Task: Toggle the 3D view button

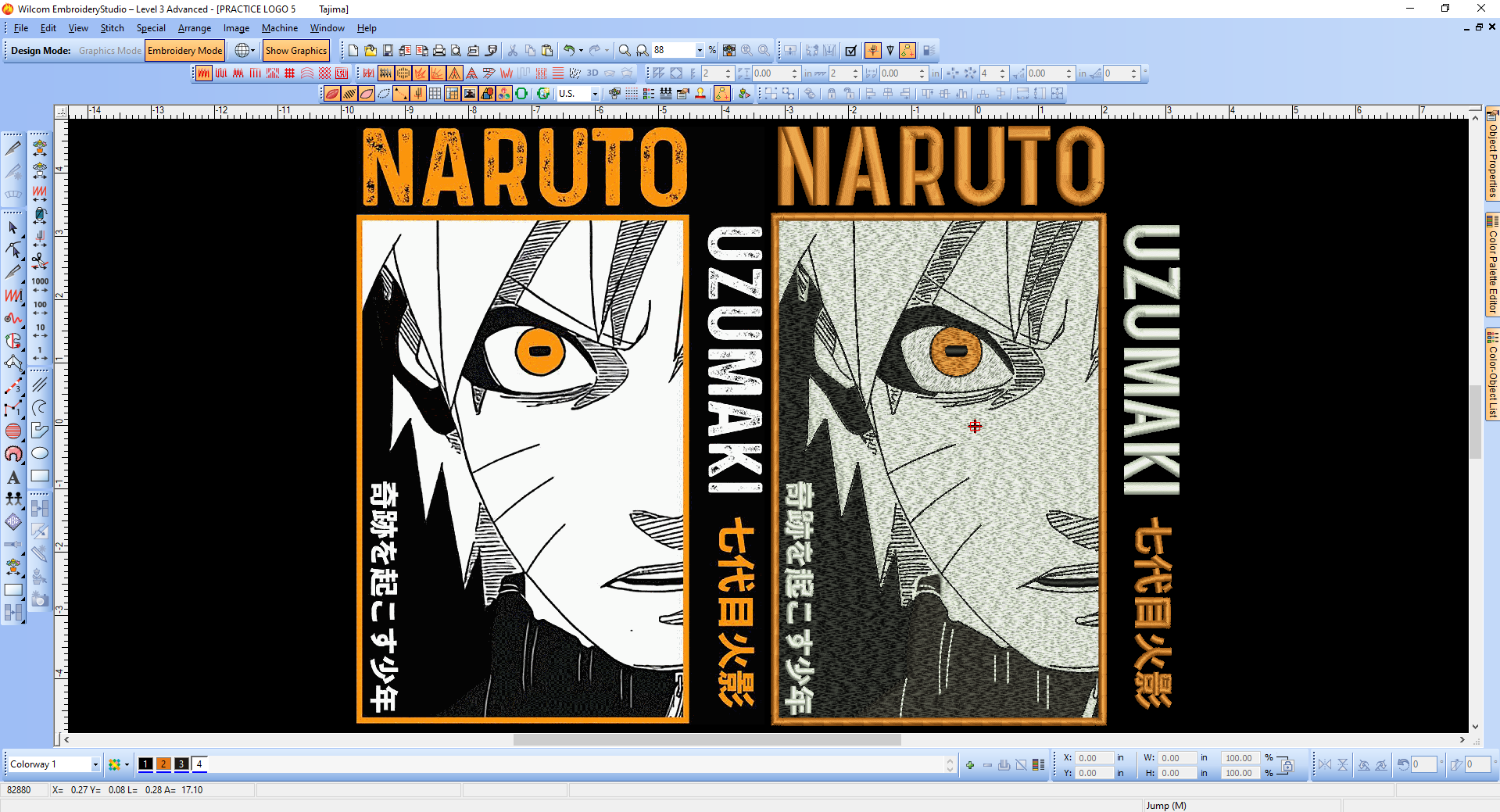Action: (592, 73)
